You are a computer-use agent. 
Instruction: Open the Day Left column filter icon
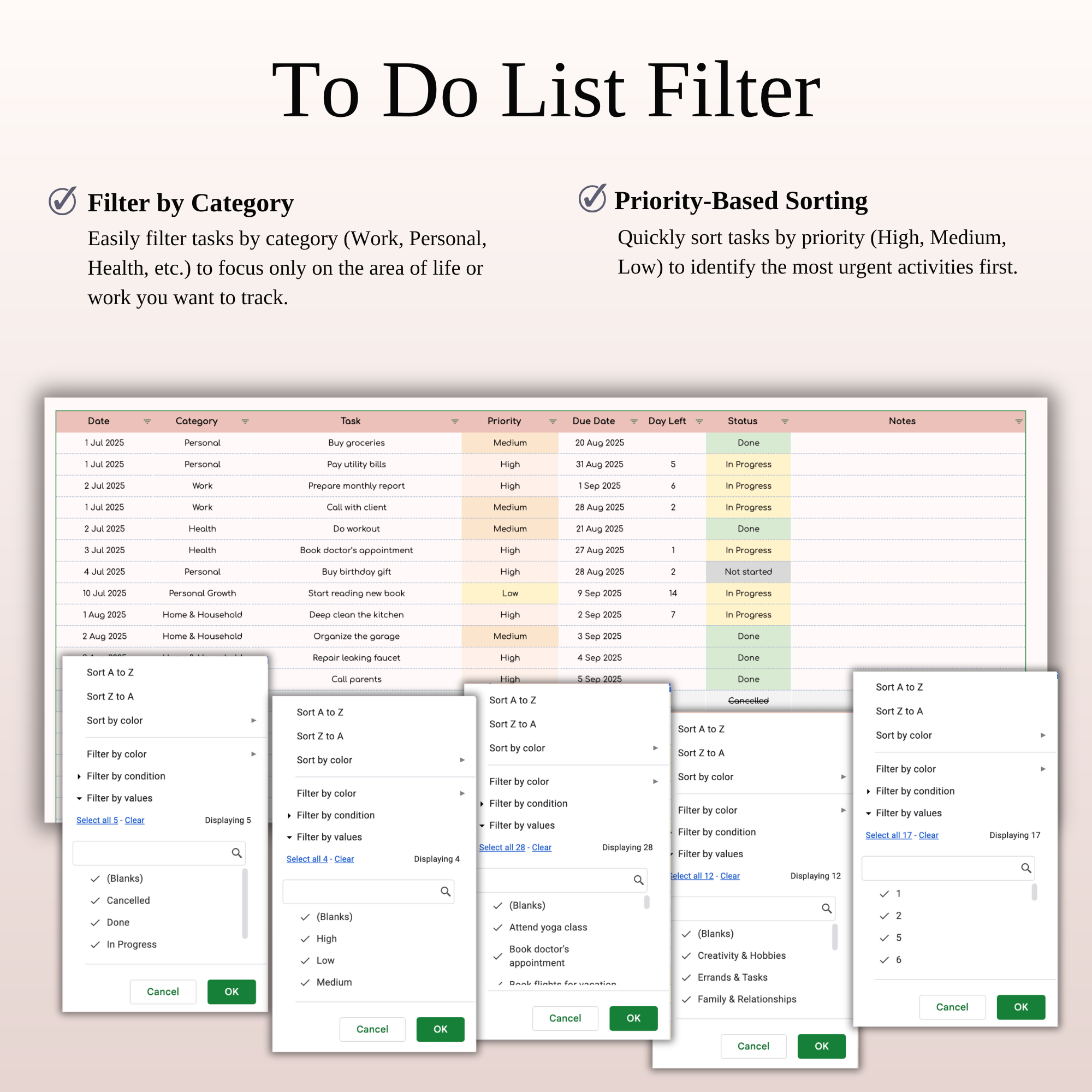click(x=699, y=422)
